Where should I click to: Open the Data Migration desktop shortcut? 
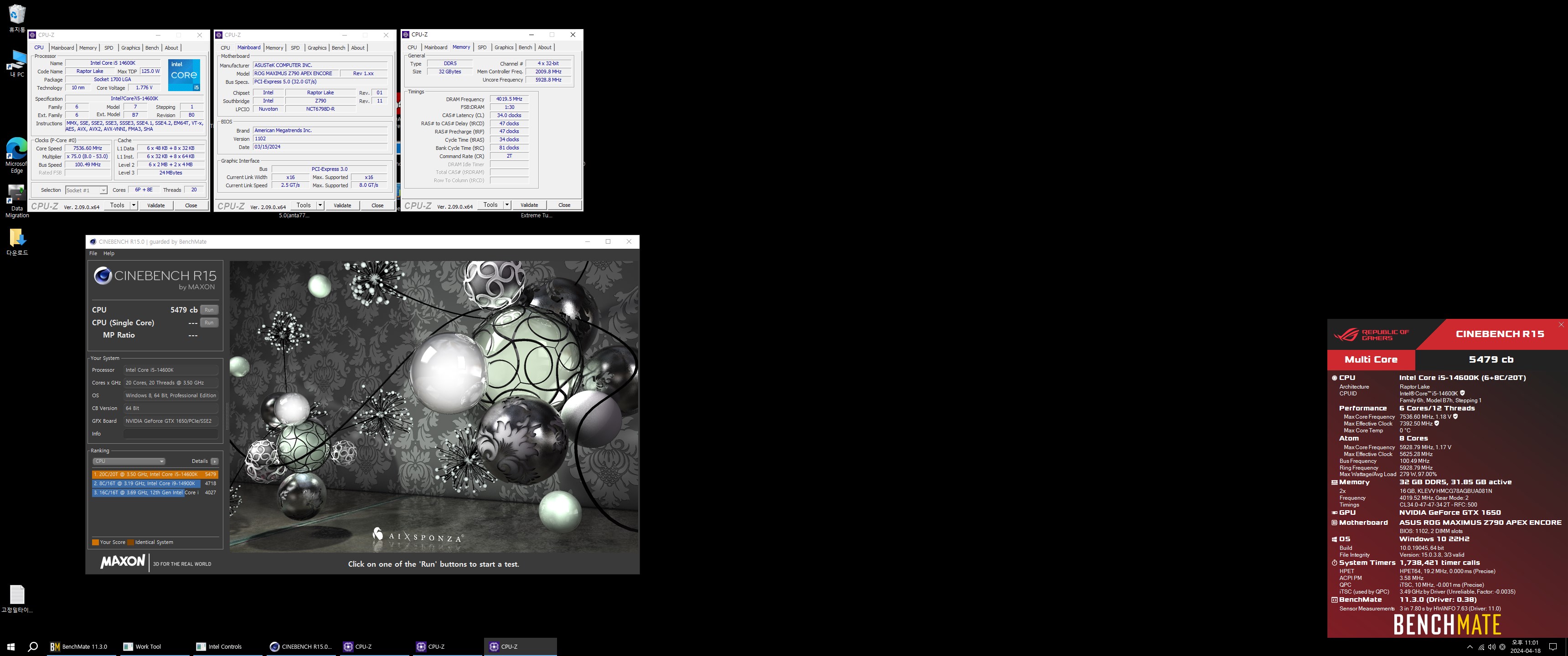[16, 201]
